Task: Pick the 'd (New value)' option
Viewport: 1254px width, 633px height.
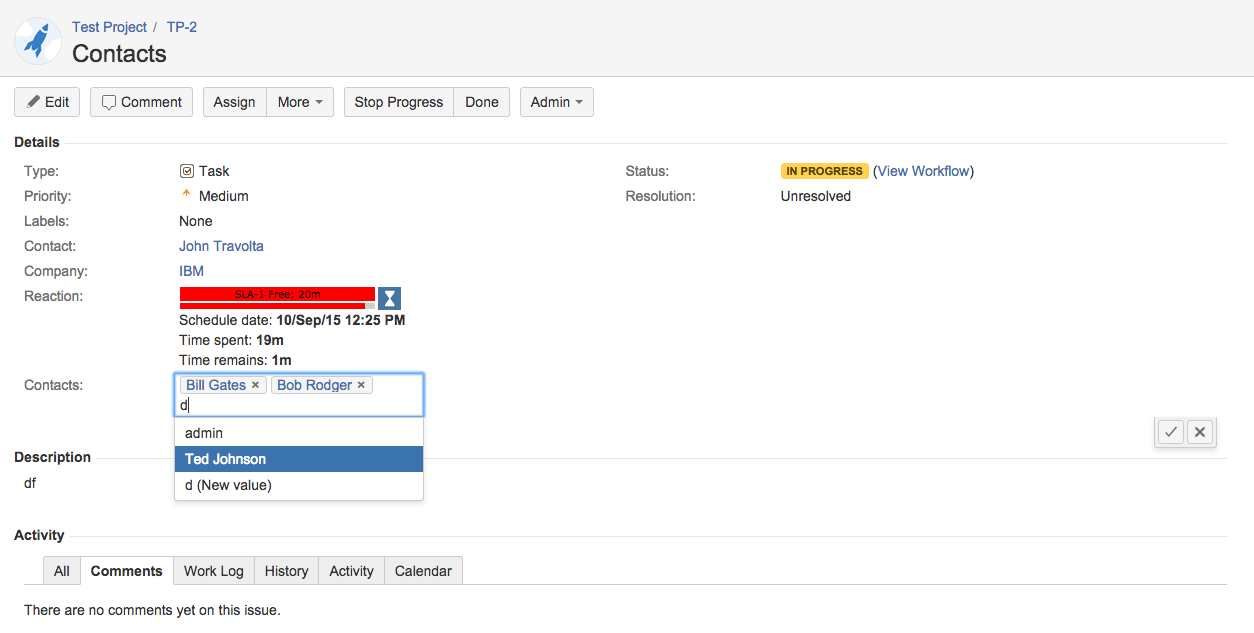Action: (298, 485)
